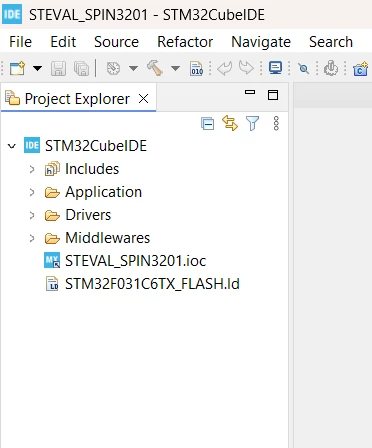This screenshot has height=448, width=372.
Task: Click the debug bug toolbar icon
Action: (x=331, y=68)
